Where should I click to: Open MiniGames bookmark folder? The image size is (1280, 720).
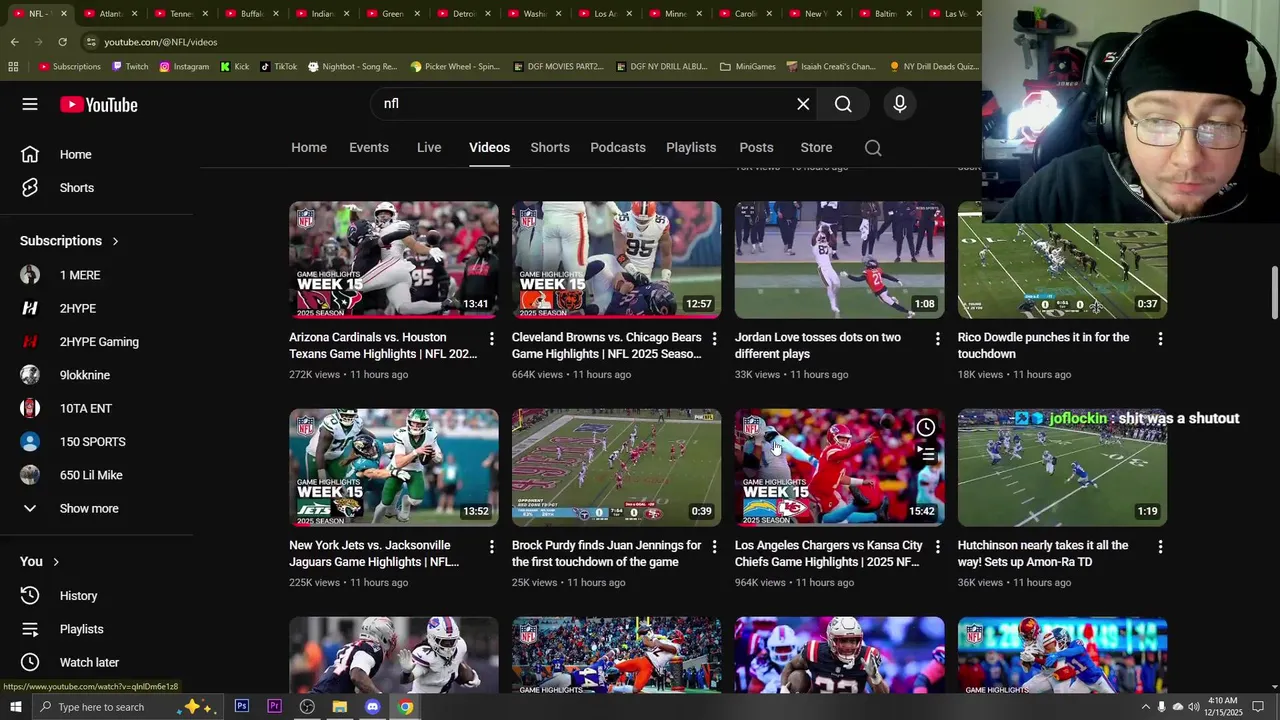point(748,67)
